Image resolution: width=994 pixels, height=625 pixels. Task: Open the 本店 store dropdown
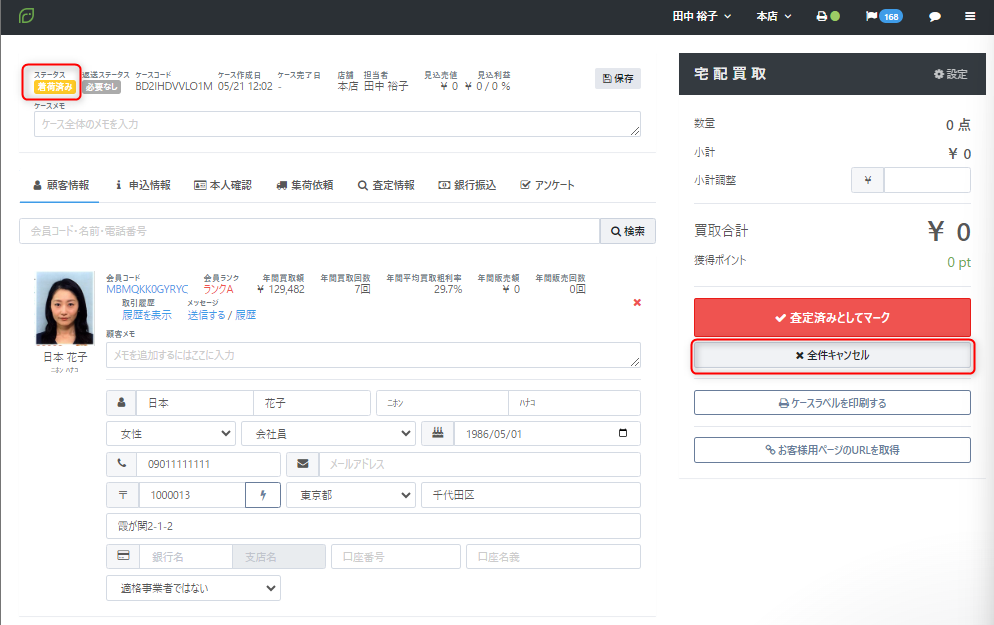coord(773,16)
